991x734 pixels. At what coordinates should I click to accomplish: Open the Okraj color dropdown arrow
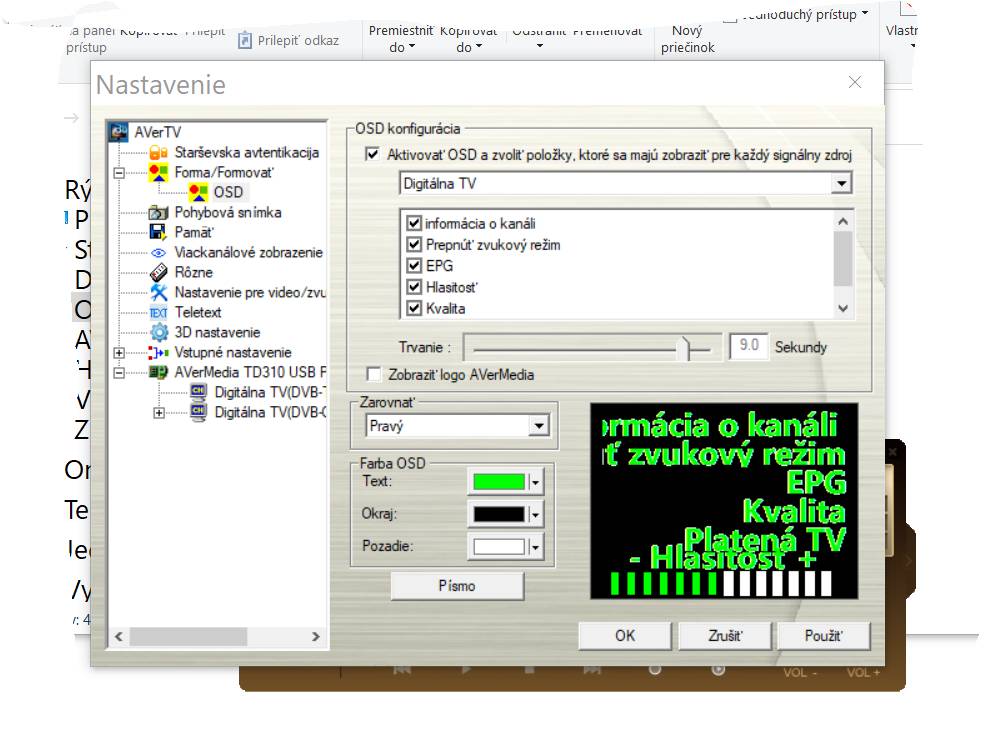pyautogui.click(x=535, y=515)
